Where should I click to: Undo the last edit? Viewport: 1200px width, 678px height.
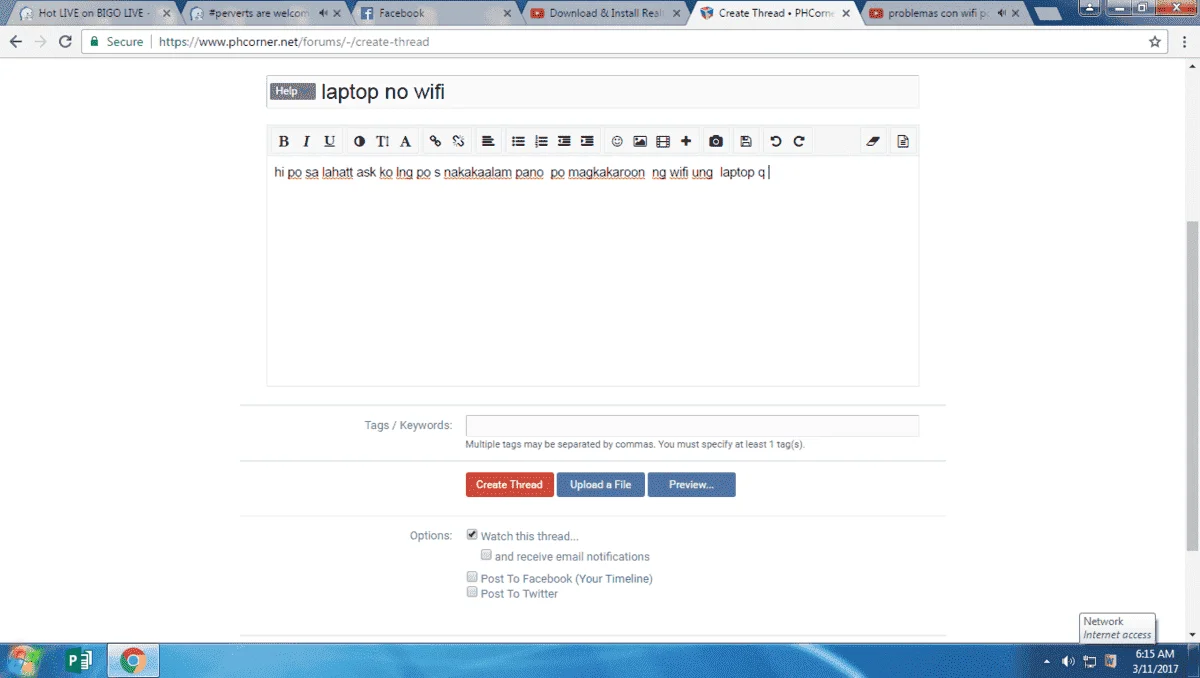coord(776,141)
